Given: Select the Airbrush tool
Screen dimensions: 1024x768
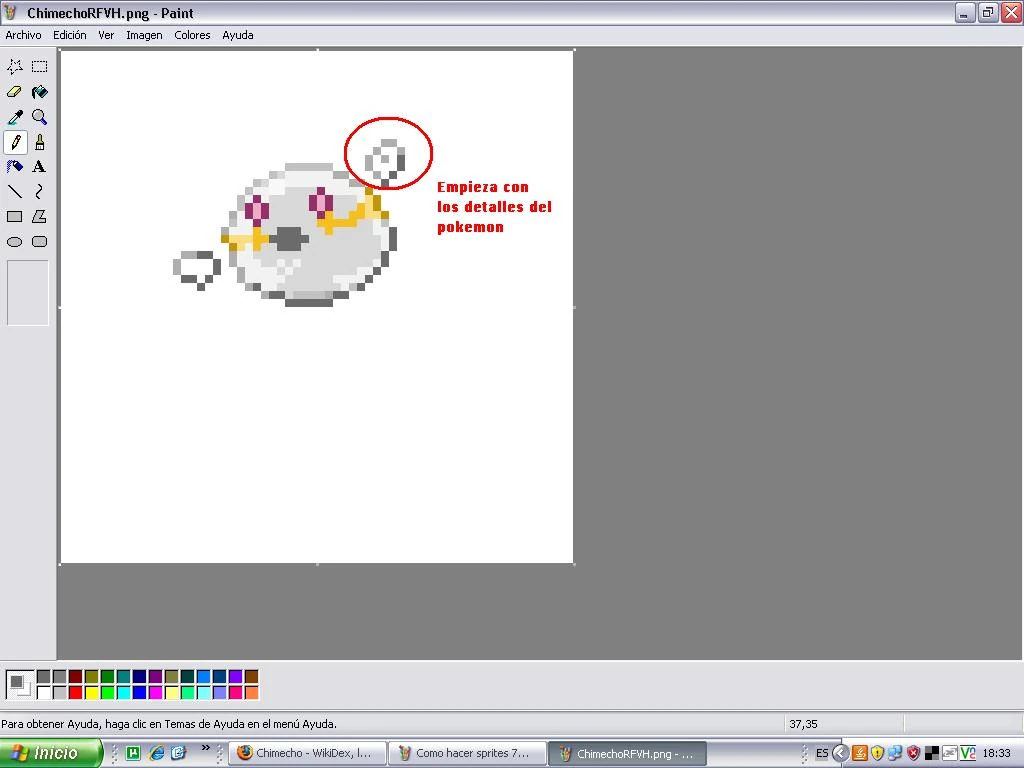Looking at the screenshot, I should pyautogui.click(x=15, y=167).
